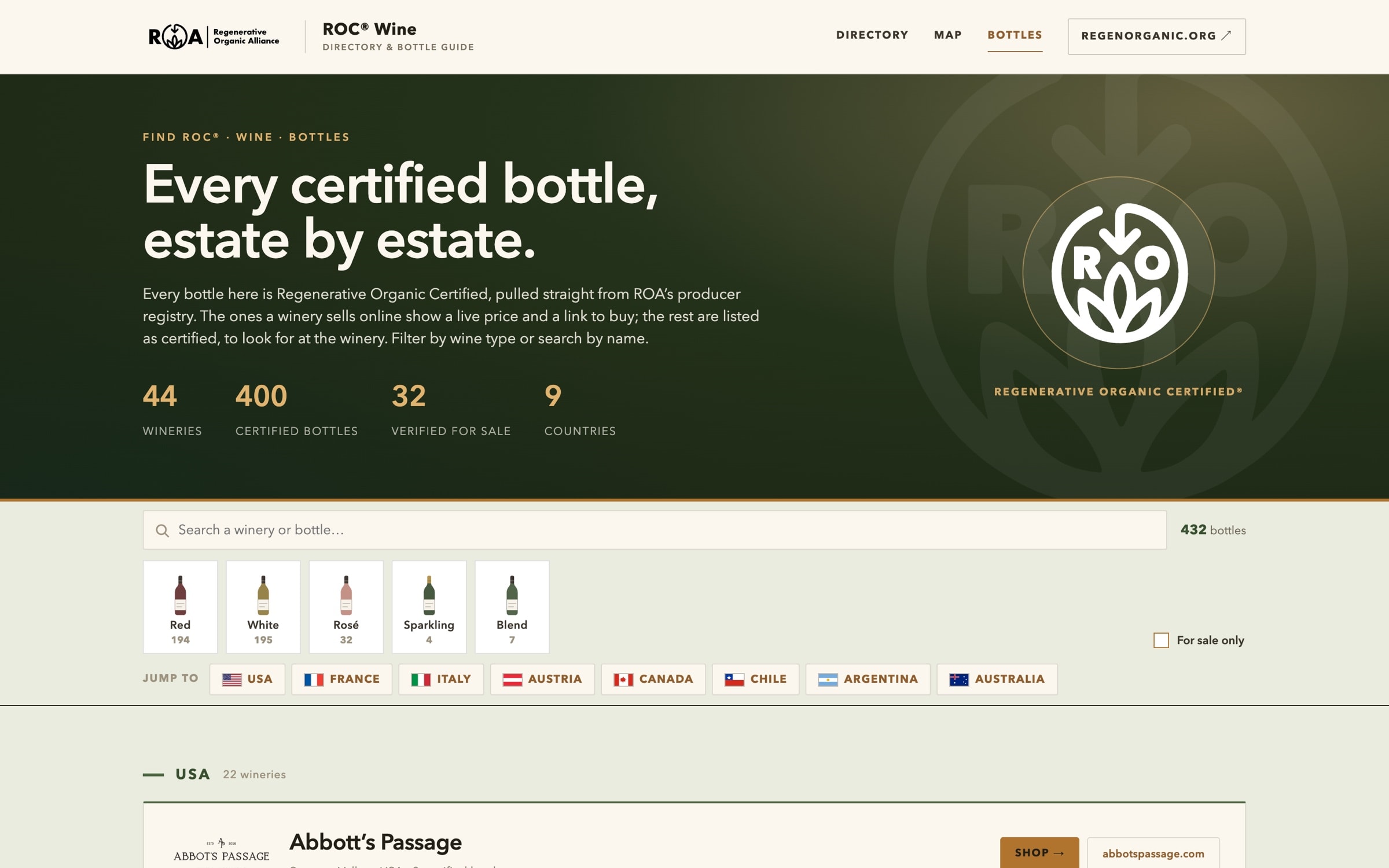Jump to Argentina wineries

click(868, 679)
